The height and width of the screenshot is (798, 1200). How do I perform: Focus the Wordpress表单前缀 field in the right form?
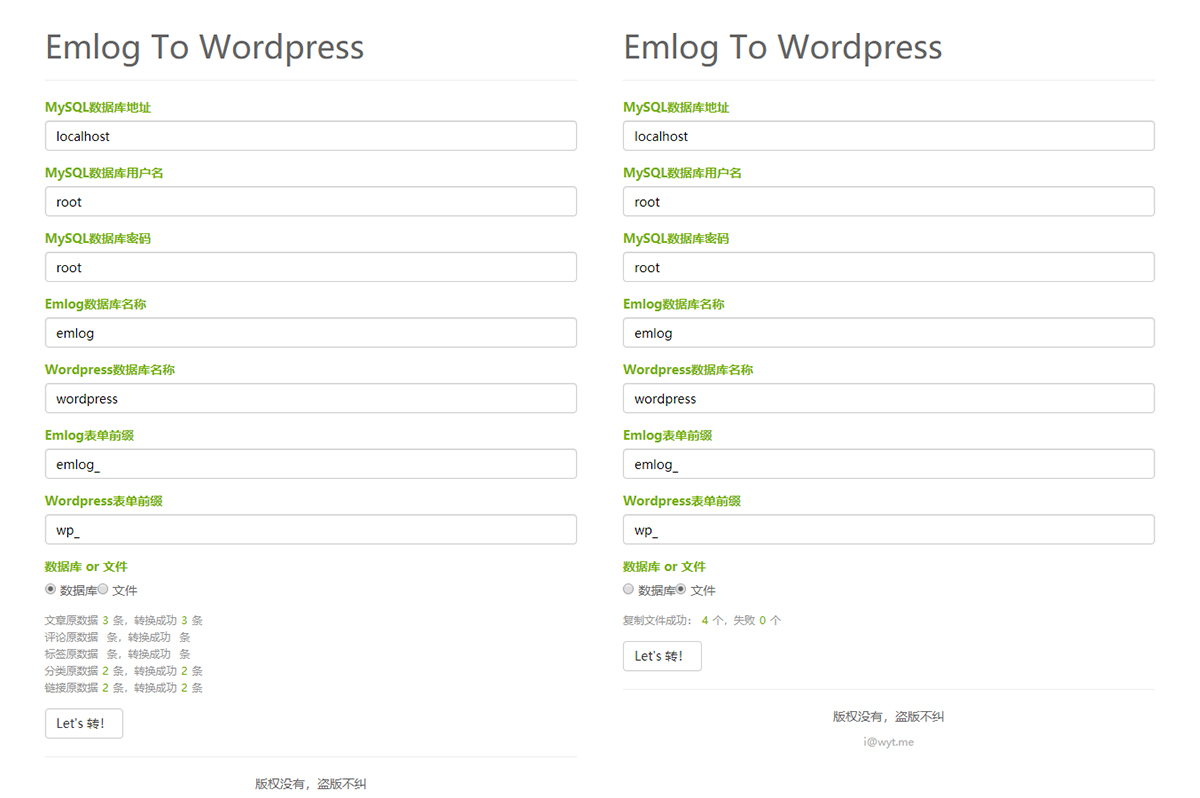(x=889, y=530)
